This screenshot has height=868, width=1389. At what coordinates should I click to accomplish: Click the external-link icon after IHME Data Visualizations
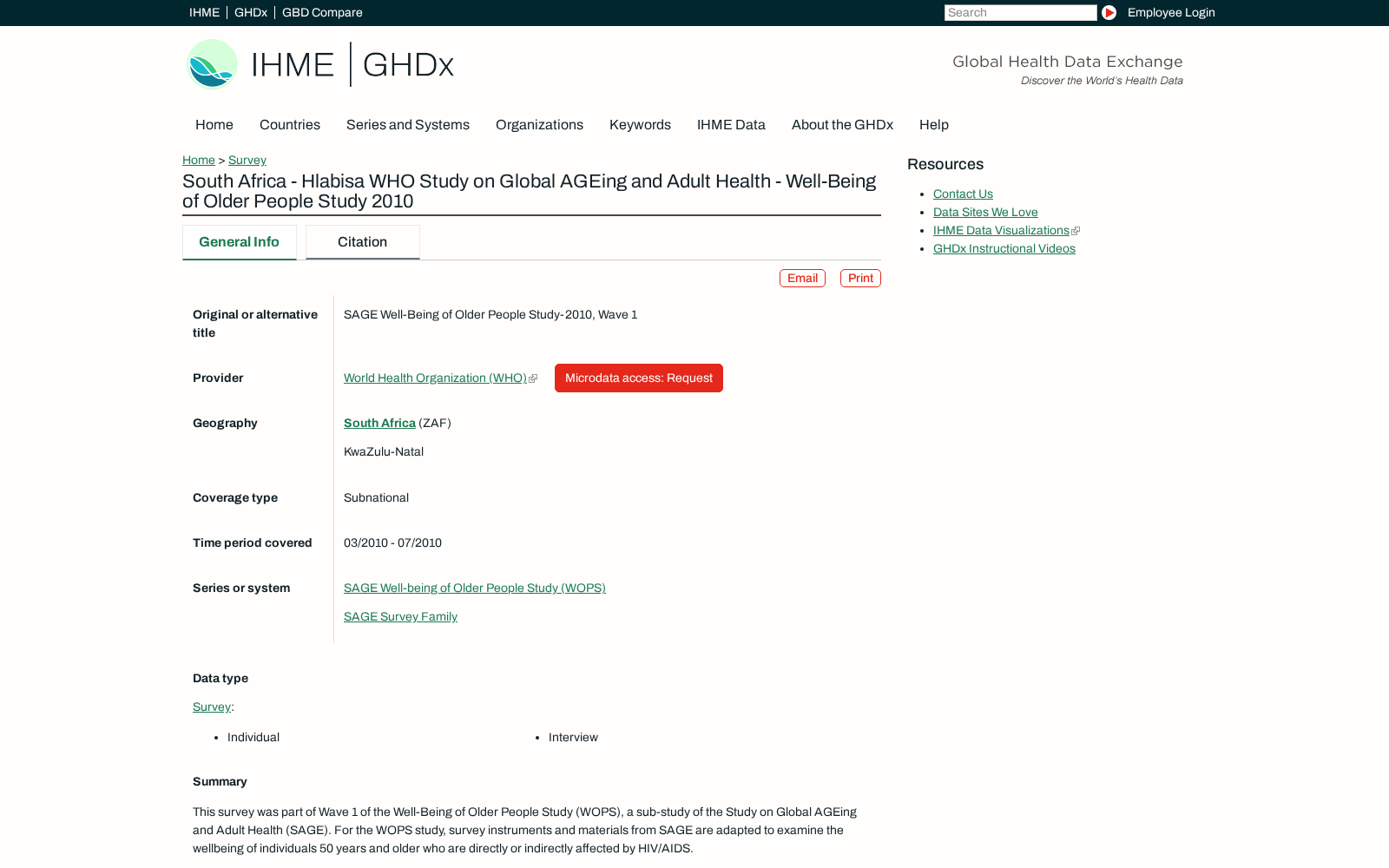click(1076, 231)
